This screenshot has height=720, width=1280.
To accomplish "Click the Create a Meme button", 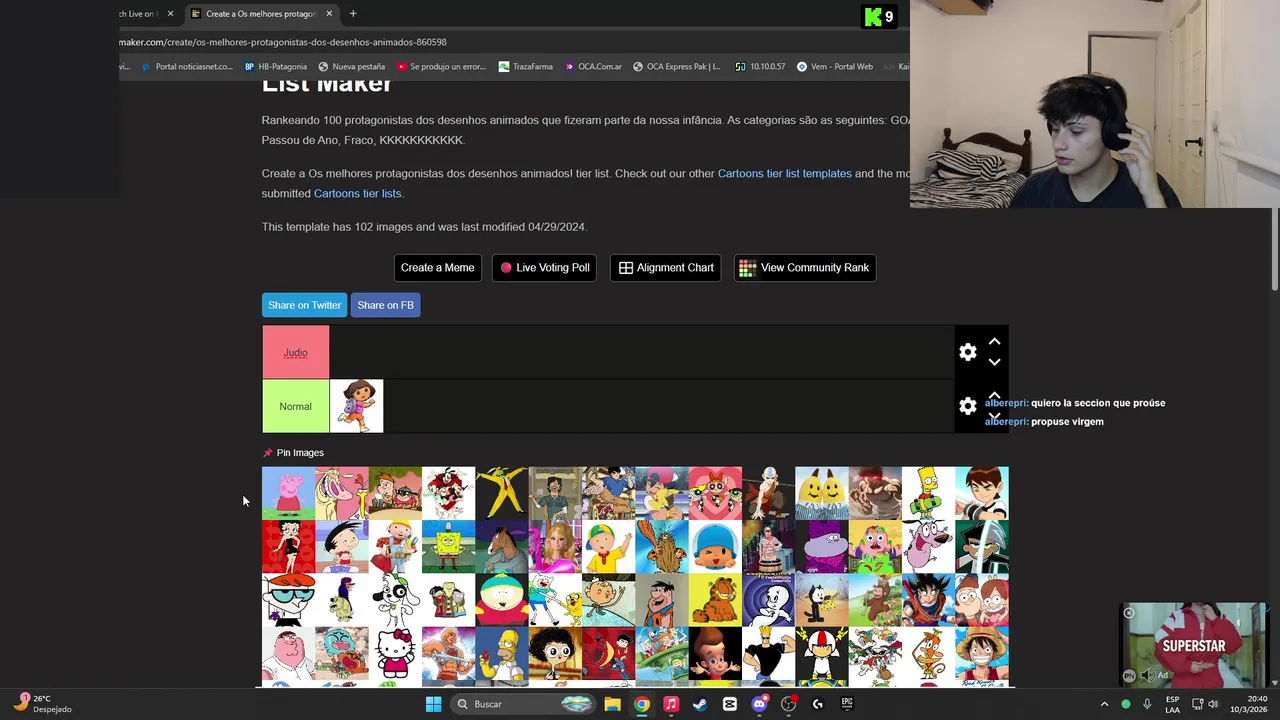I will pos(437,267).
